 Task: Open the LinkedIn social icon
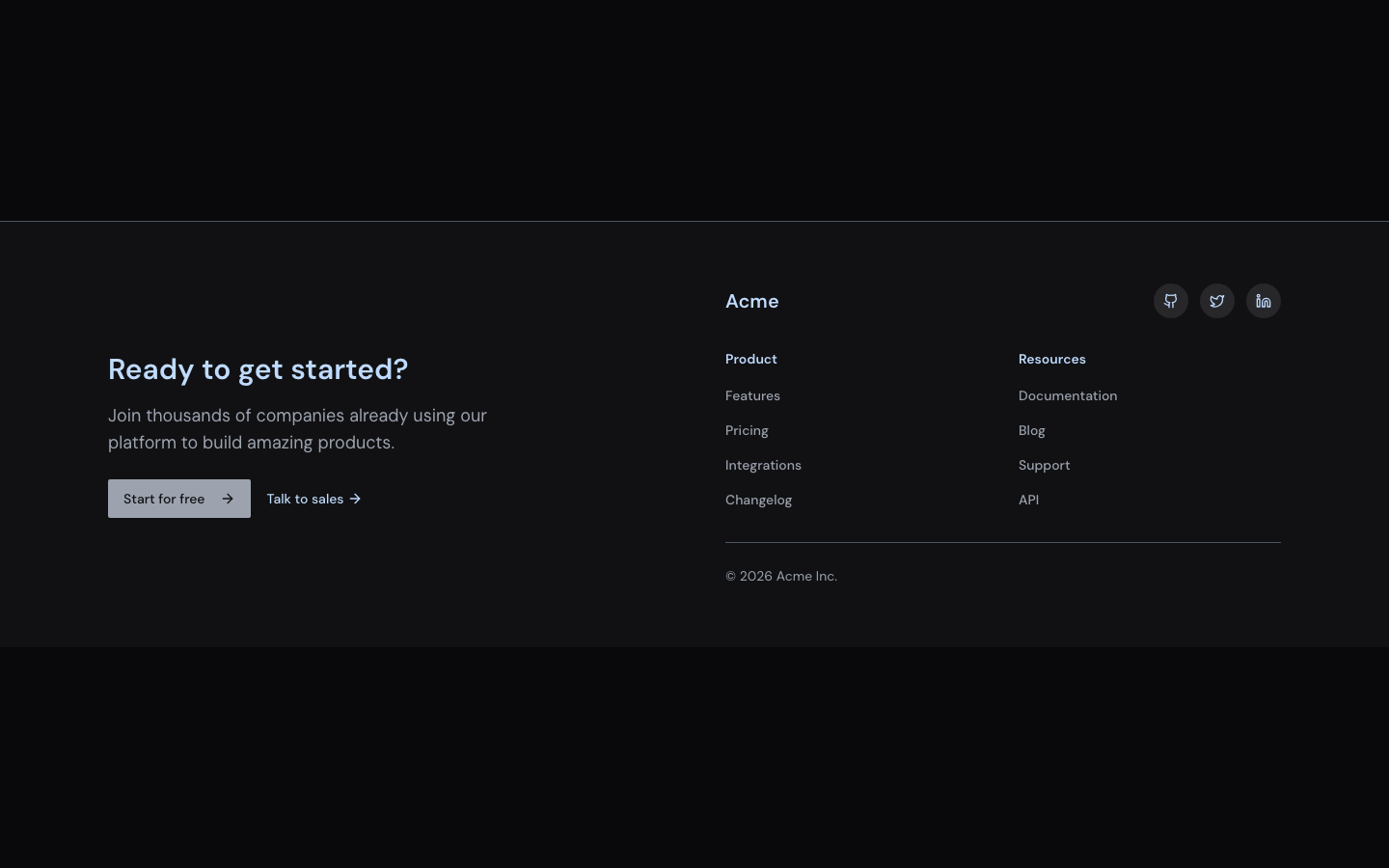point(1263,301)
